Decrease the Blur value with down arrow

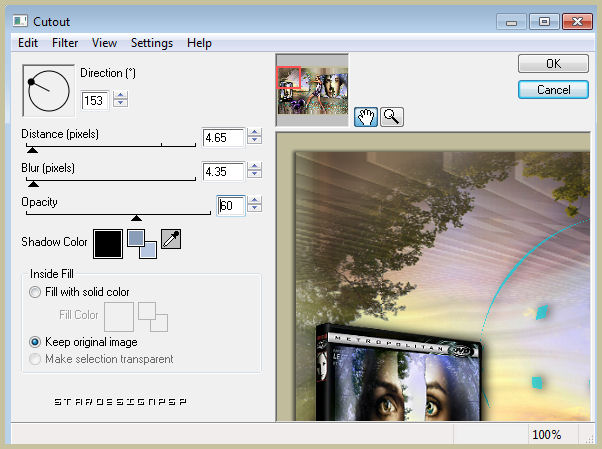coord(254,174)
